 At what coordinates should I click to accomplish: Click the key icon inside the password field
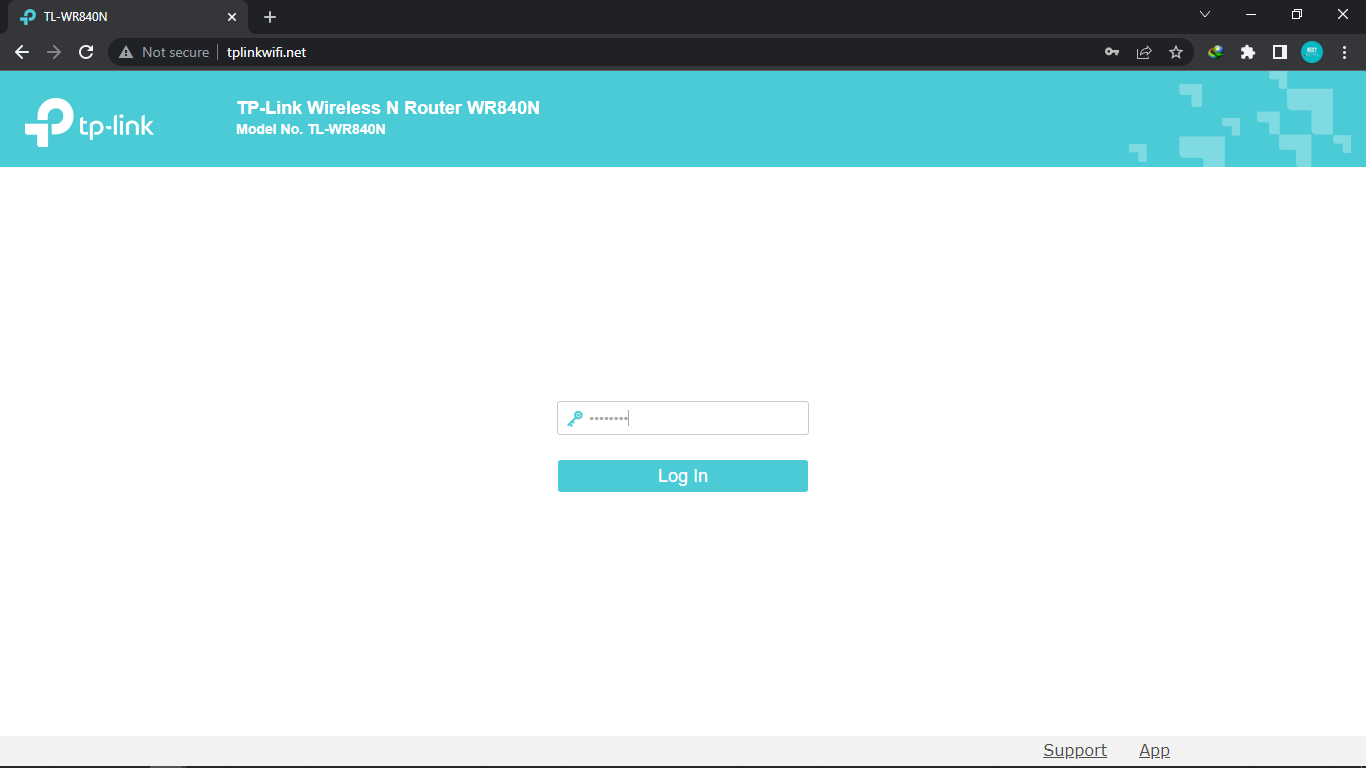click(x=574, y=419)
